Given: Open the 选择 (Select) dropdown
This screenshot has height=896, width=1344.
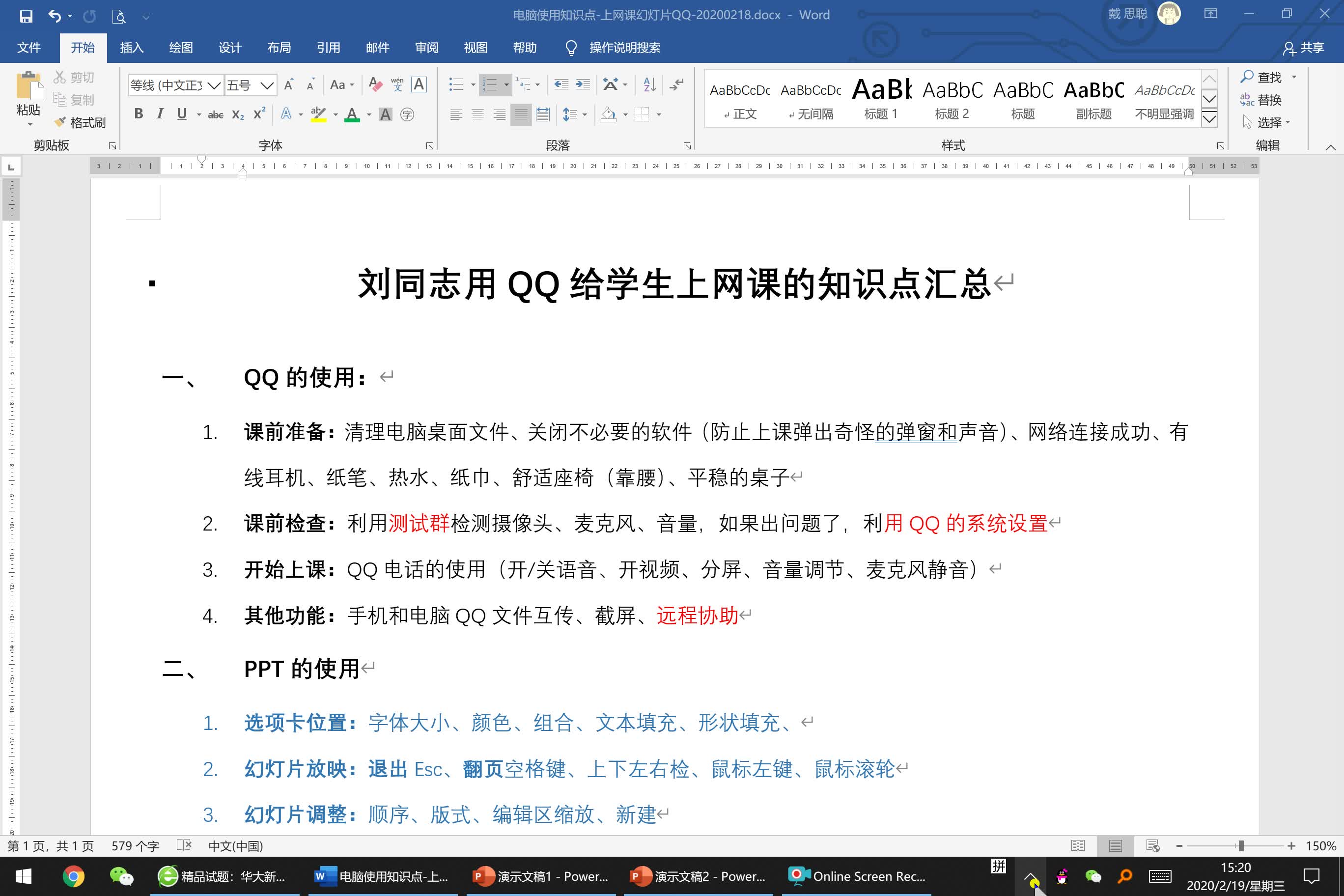Looking at the screenshot, I should point(1266,122).
